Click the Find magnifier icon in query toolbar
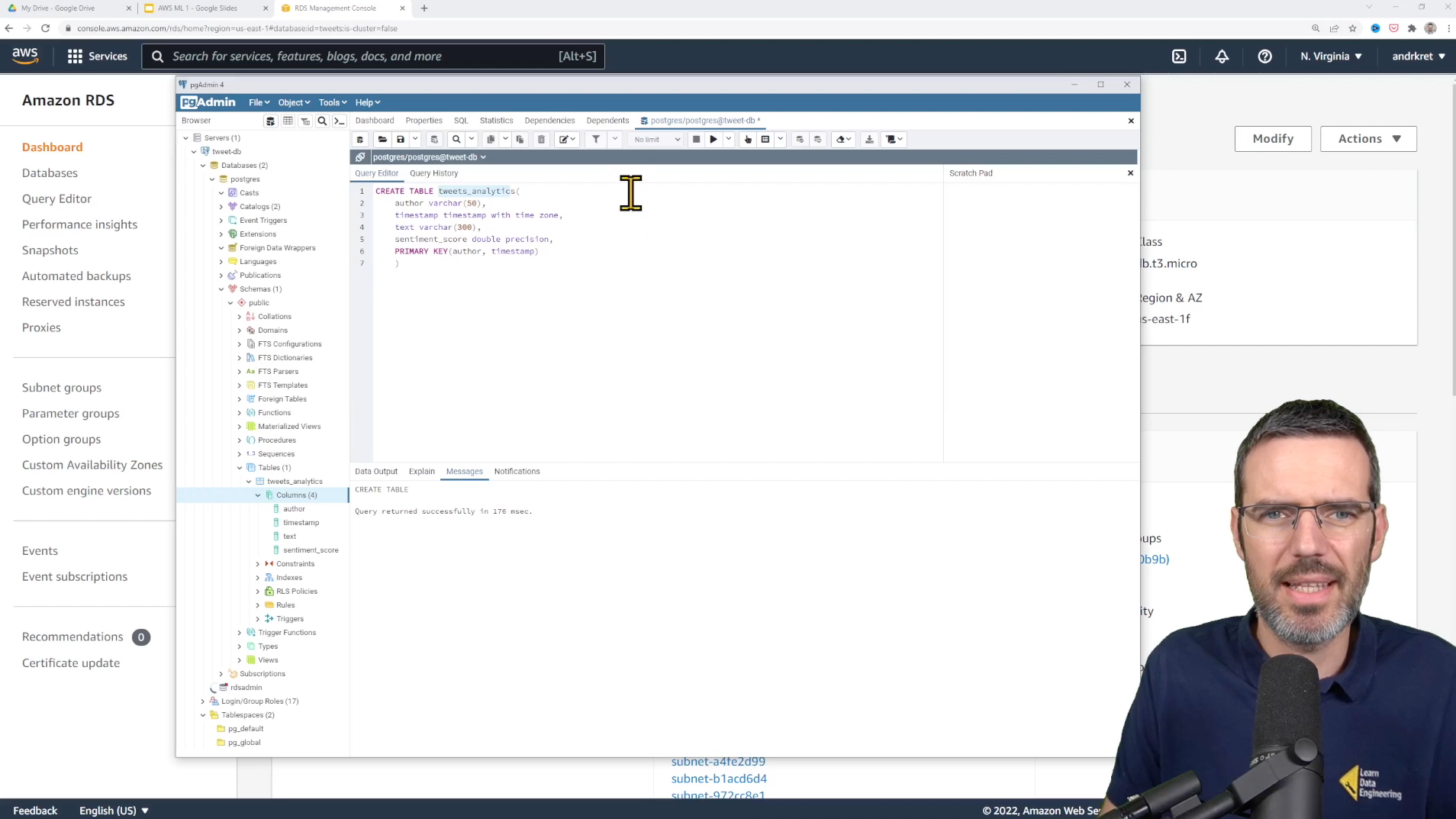 [456, 139]
